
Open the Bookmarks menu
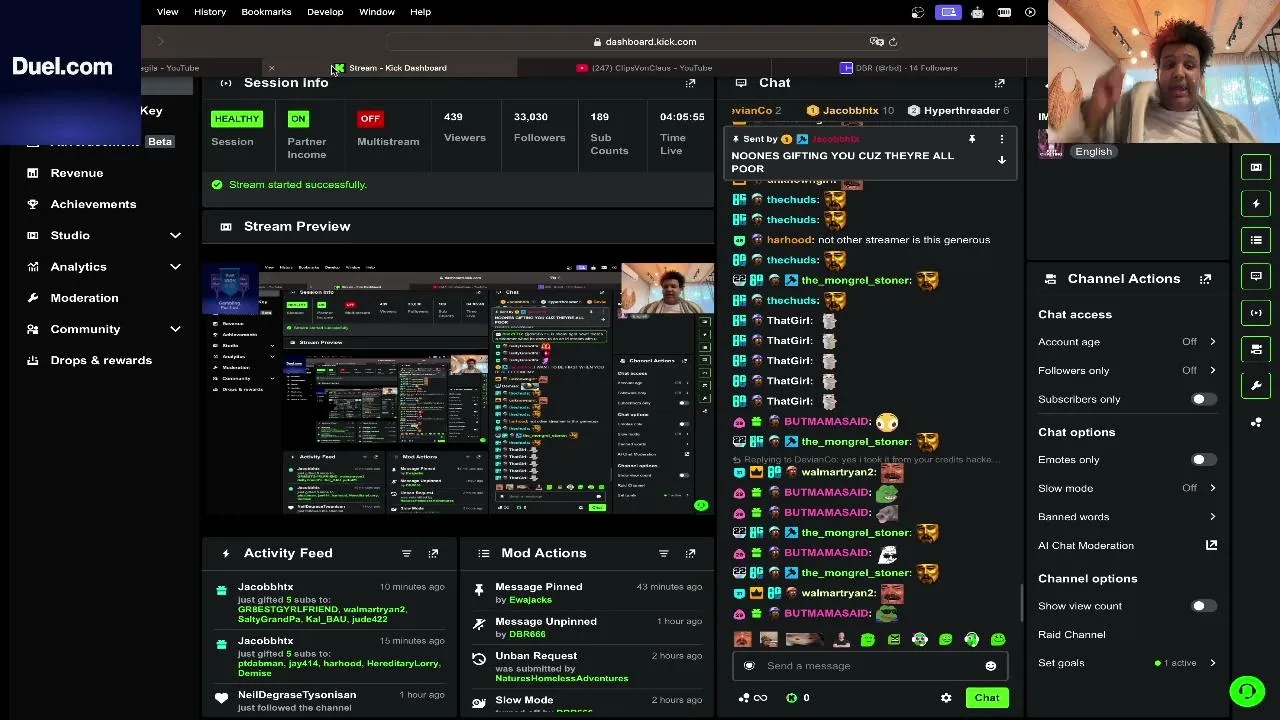(266, 12)
